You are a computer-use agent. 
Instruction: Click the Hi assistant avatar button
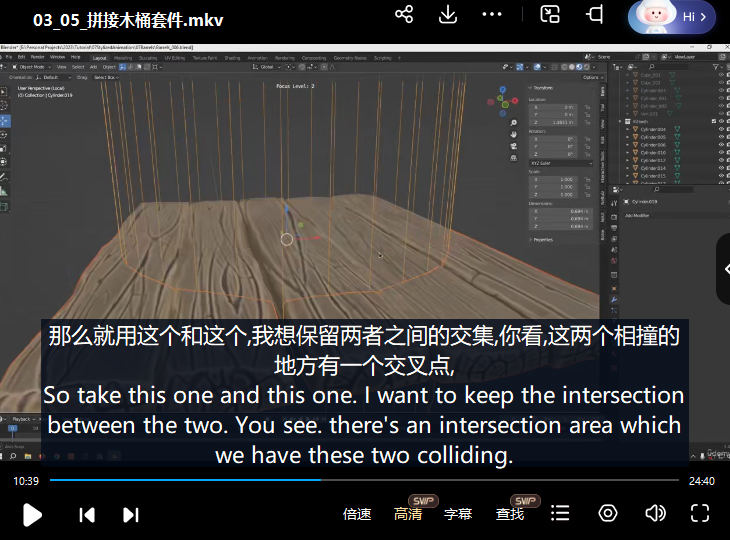tap(671, 16)
